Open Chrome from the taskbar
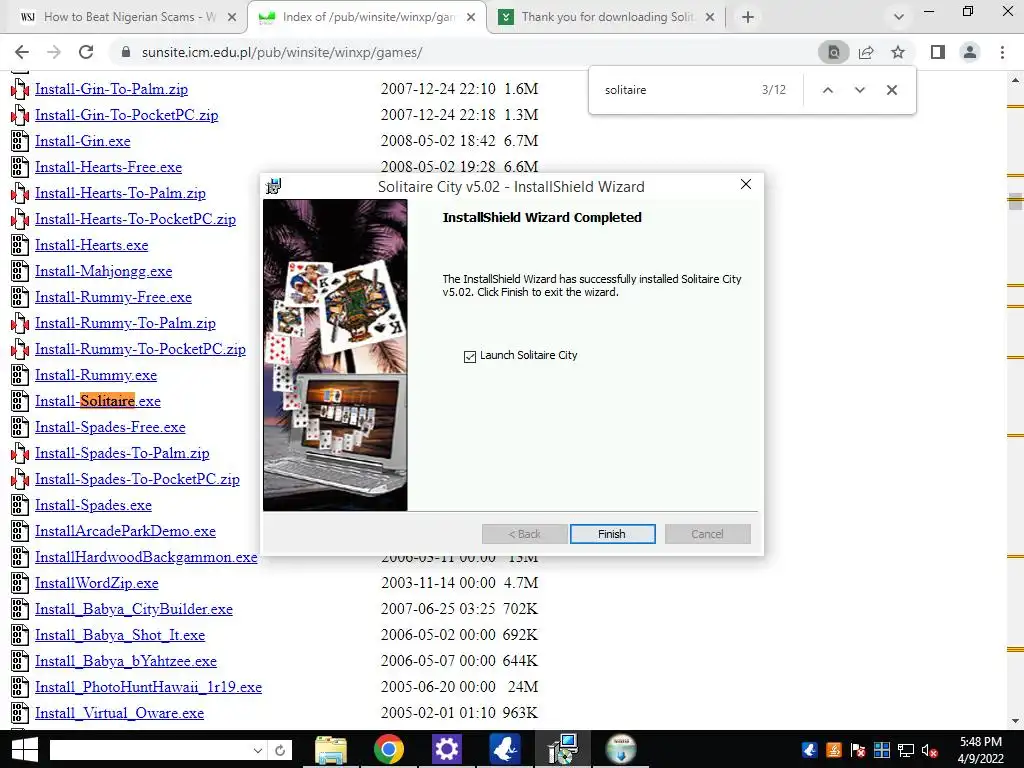The image size is (1024, 768). click(x=389, y=749)
